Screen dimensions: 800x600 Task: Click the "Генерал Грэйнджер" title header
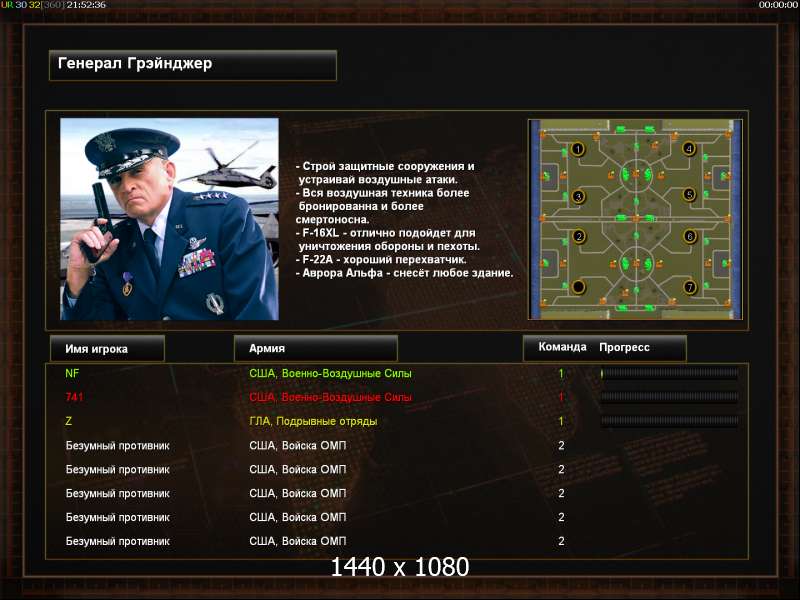193,65
